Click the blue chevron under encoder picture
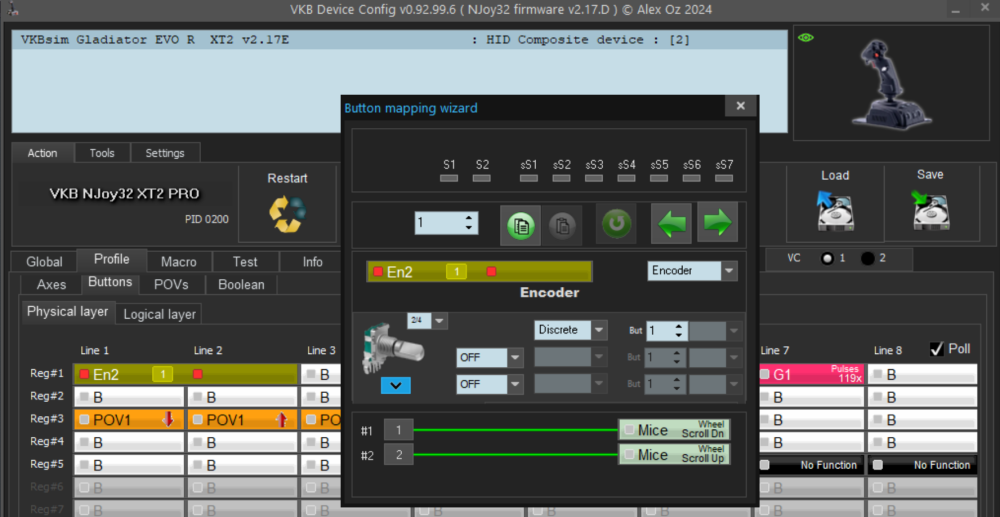The height and width of the screenshot is (517, 1000). (395, 386)
